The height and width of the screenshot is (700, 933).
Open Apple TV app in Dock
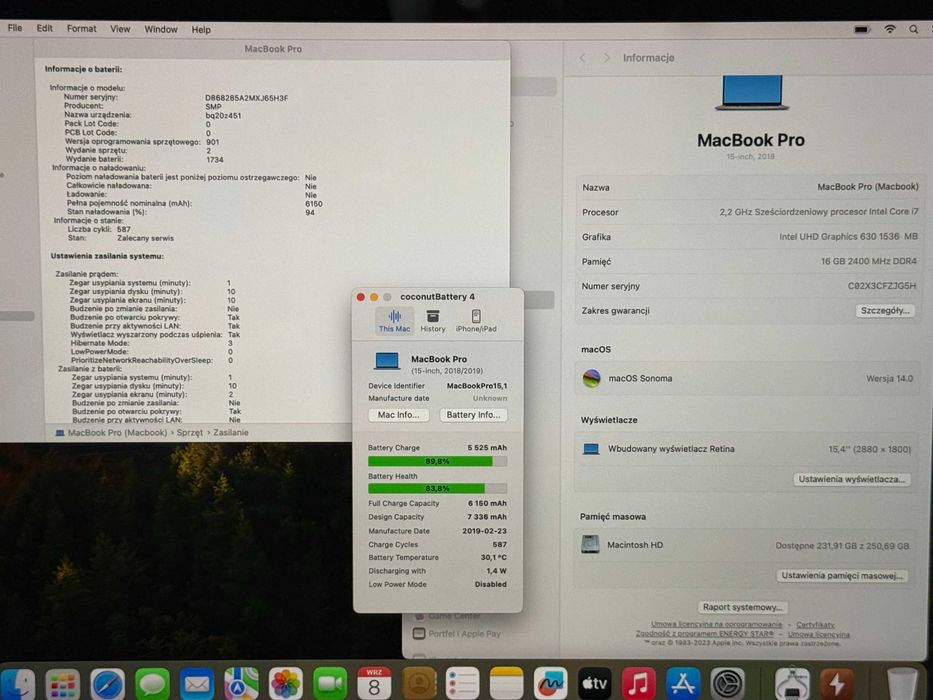coord(594,683)
